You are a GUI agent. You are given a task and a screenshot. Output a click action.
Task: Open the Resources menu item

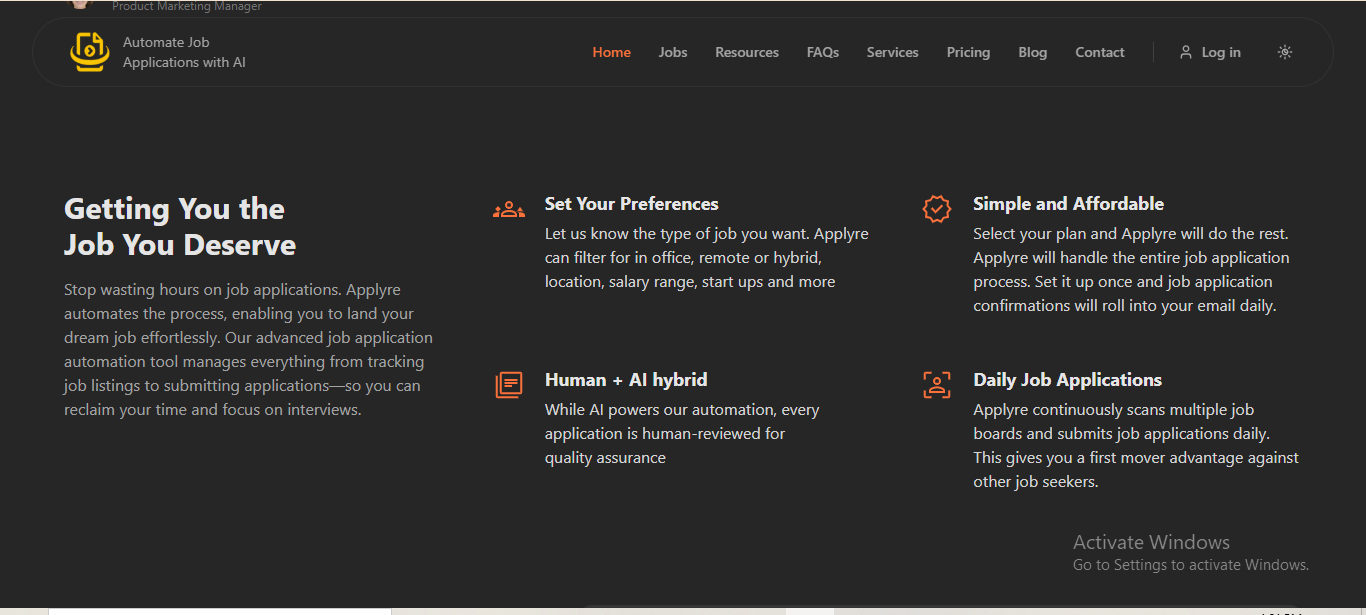point(746,52)
